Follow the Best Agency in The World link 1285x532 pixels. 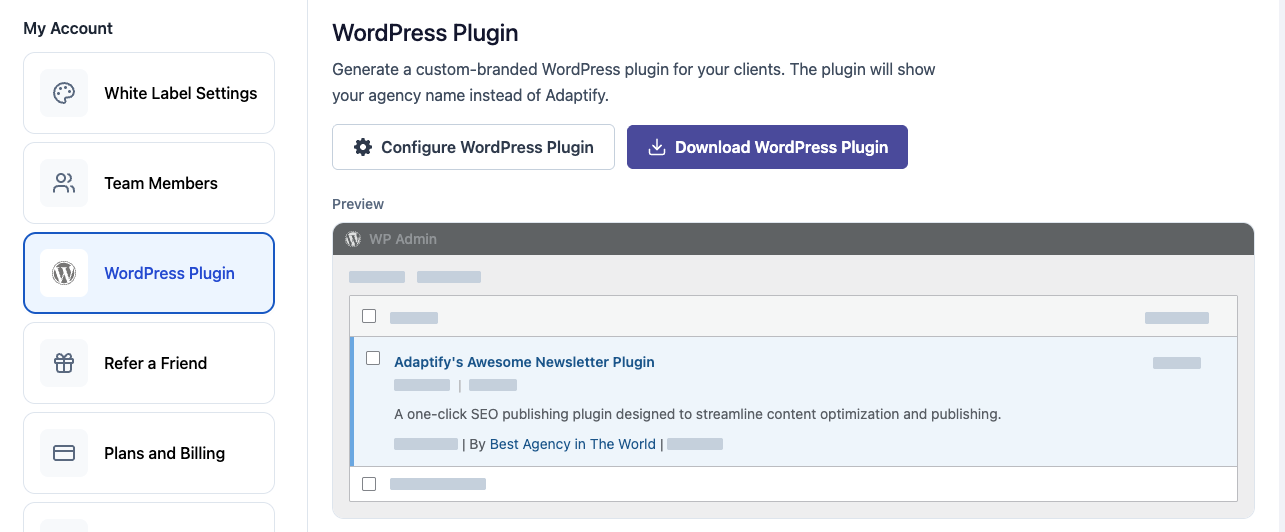click(572, 444)
